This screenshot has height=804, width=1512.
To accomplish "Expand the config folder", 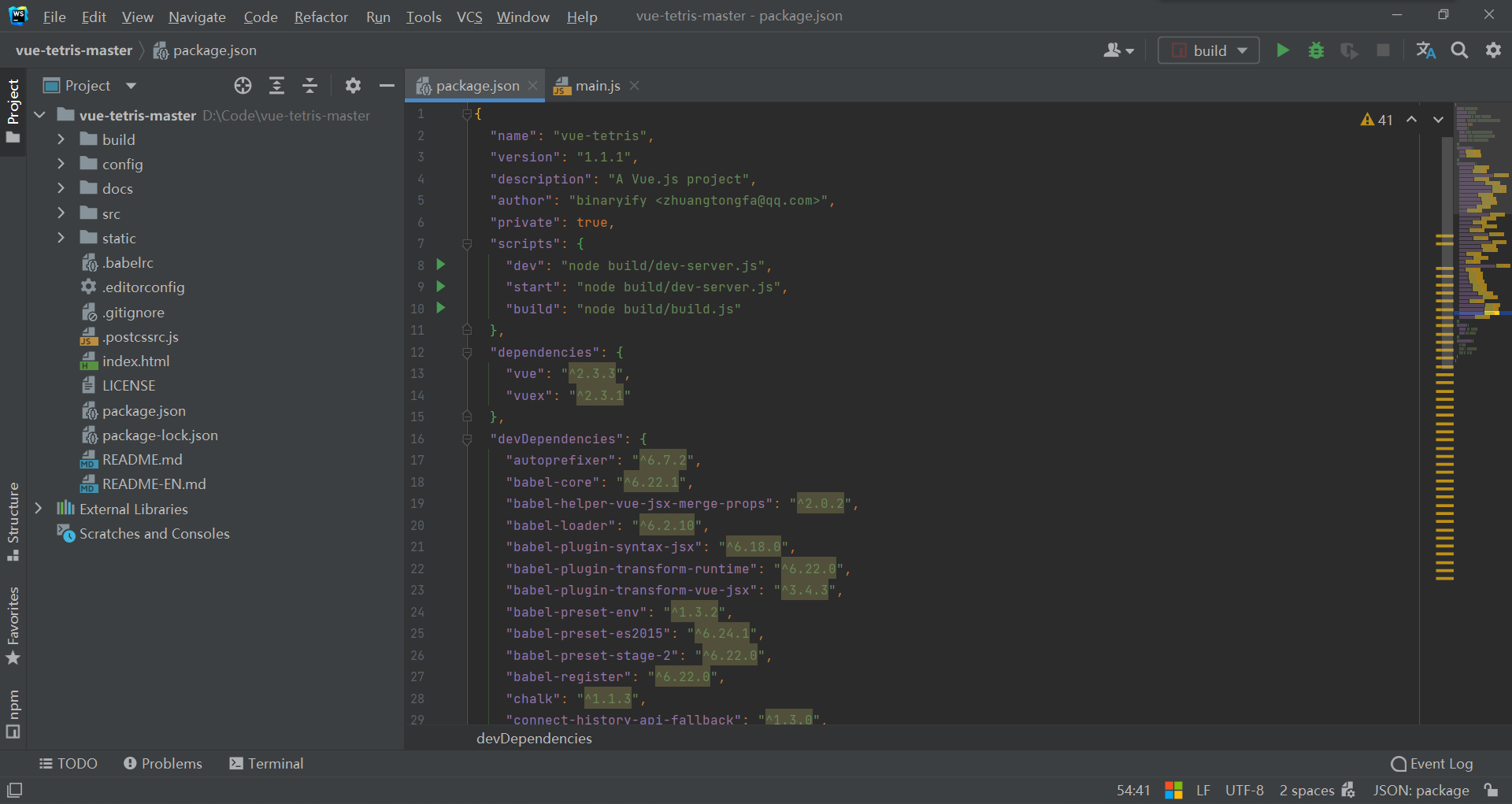I will coord(61,164).
